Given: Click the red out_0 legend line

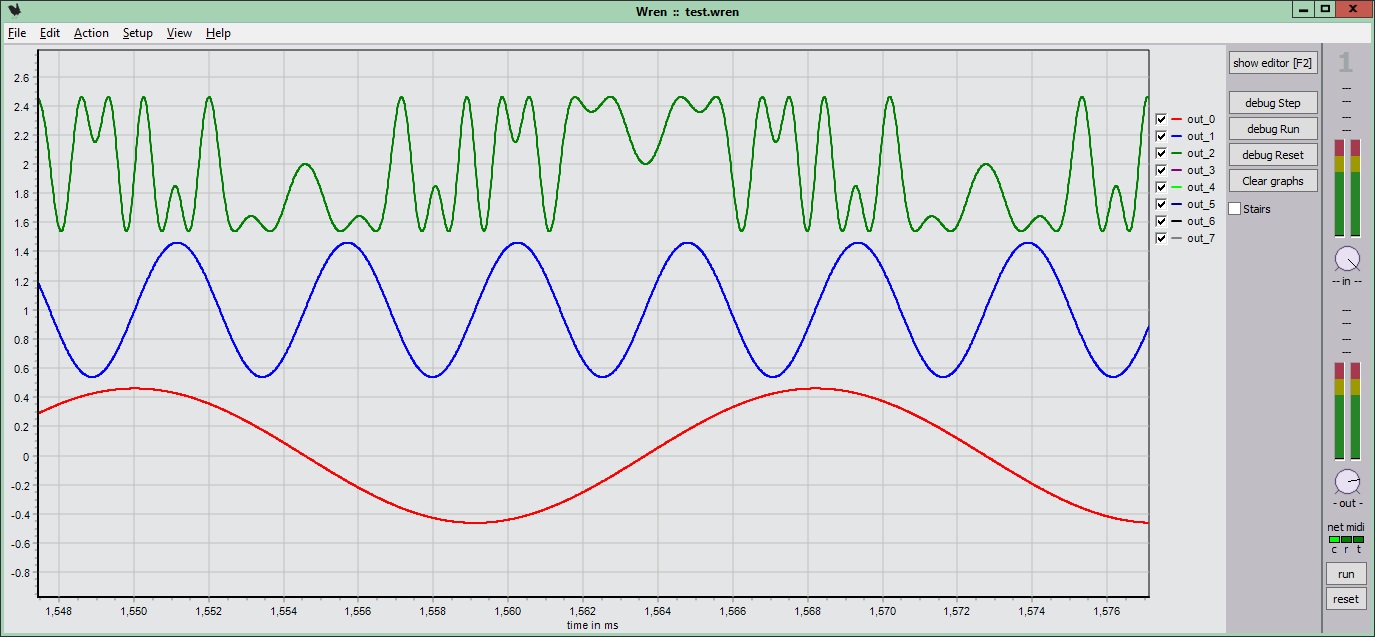Looking at the screenshot, I should click(1176, 119).
